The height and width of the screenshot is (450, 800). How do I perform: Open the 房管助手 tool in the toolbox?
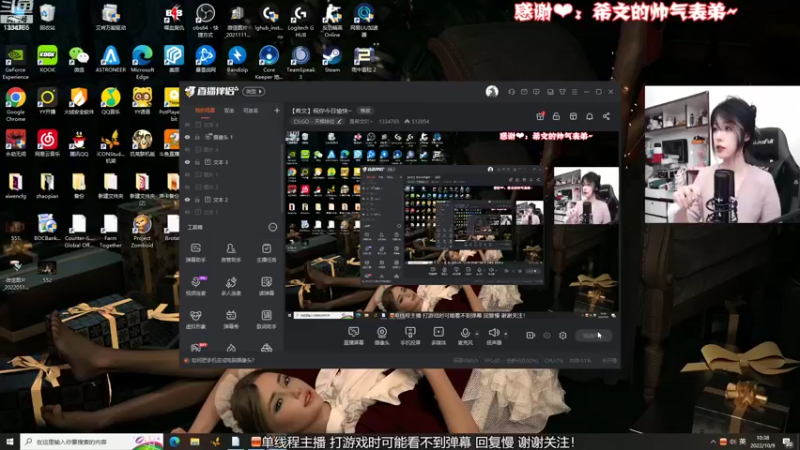(231, 253)
